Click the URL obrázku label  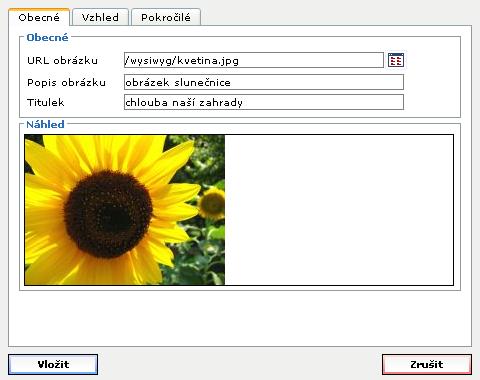tap(62, 61)
